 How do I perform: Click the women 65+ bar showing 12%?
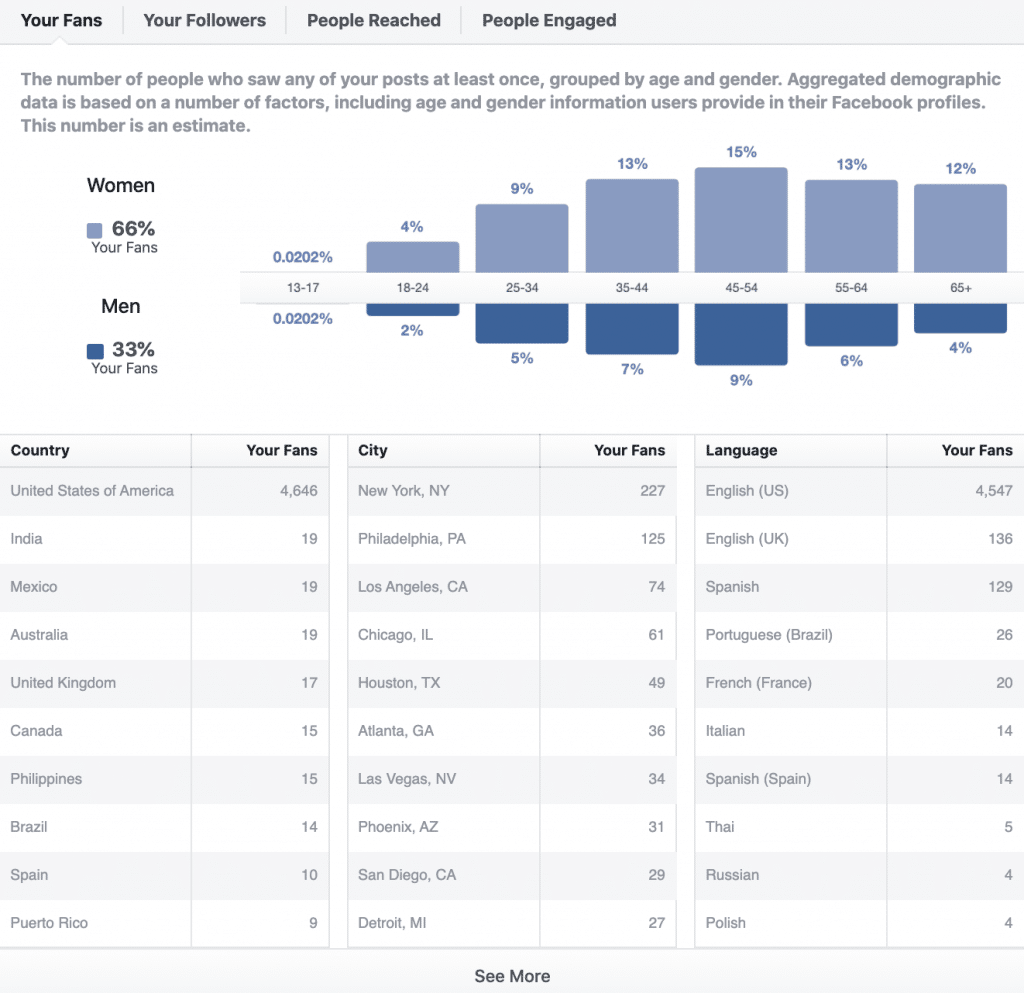960,228
